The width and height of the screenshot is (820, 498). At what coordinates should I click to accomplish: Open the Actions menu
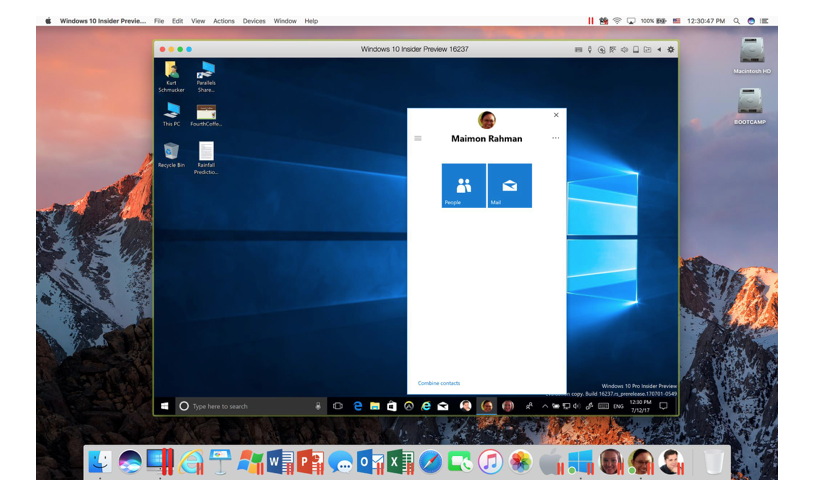point(224,21)
